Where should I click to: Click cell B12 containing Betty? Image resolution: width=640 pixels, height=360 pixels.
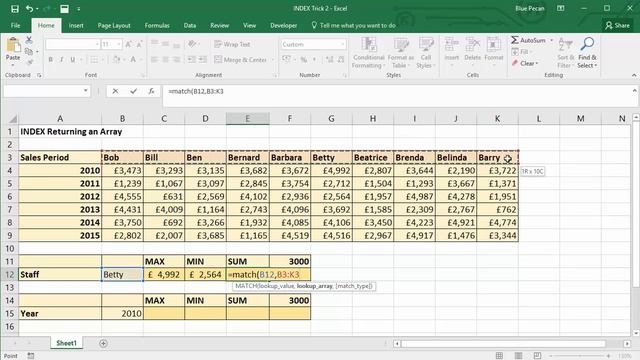[x=122, y=274]
